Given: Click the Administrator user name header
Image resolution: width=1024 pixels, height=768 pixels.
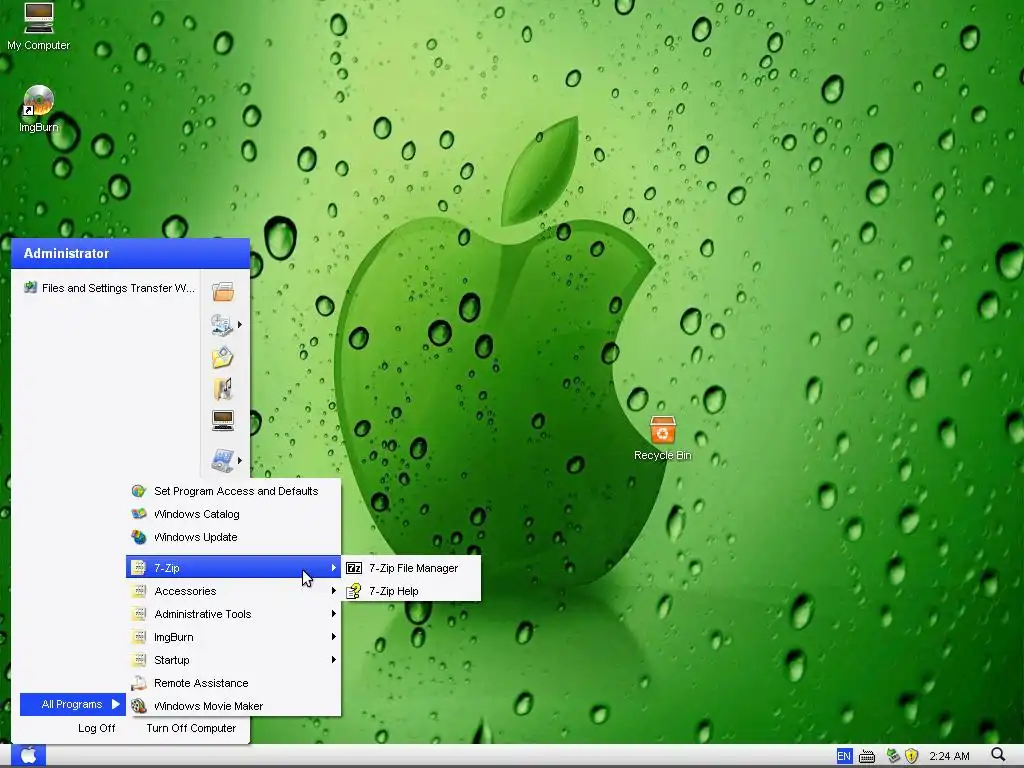Looking at the screenshot, I should coord(66,253).
